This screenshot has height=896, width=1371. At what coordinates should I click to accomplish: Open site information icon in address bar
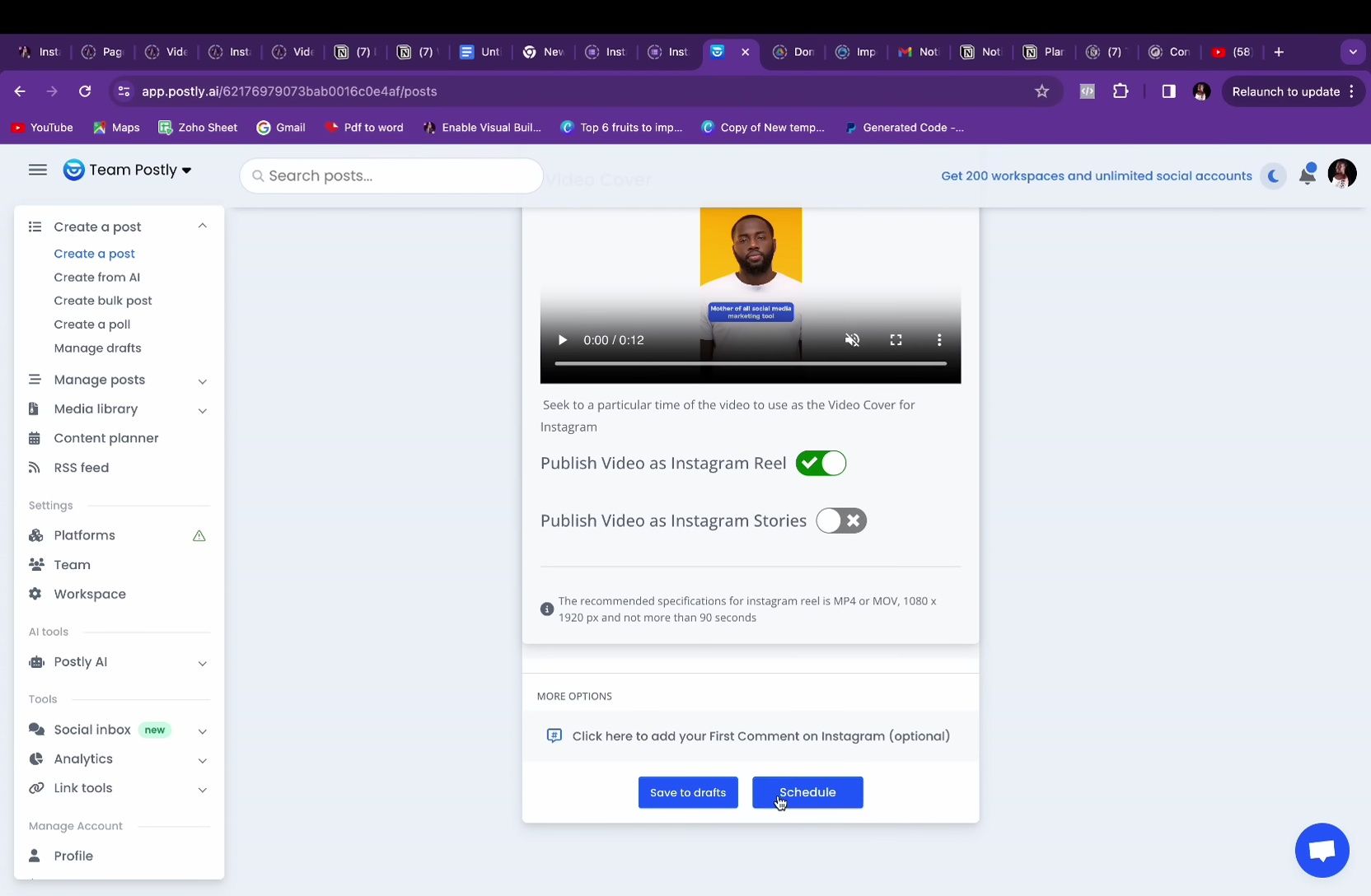124,91
